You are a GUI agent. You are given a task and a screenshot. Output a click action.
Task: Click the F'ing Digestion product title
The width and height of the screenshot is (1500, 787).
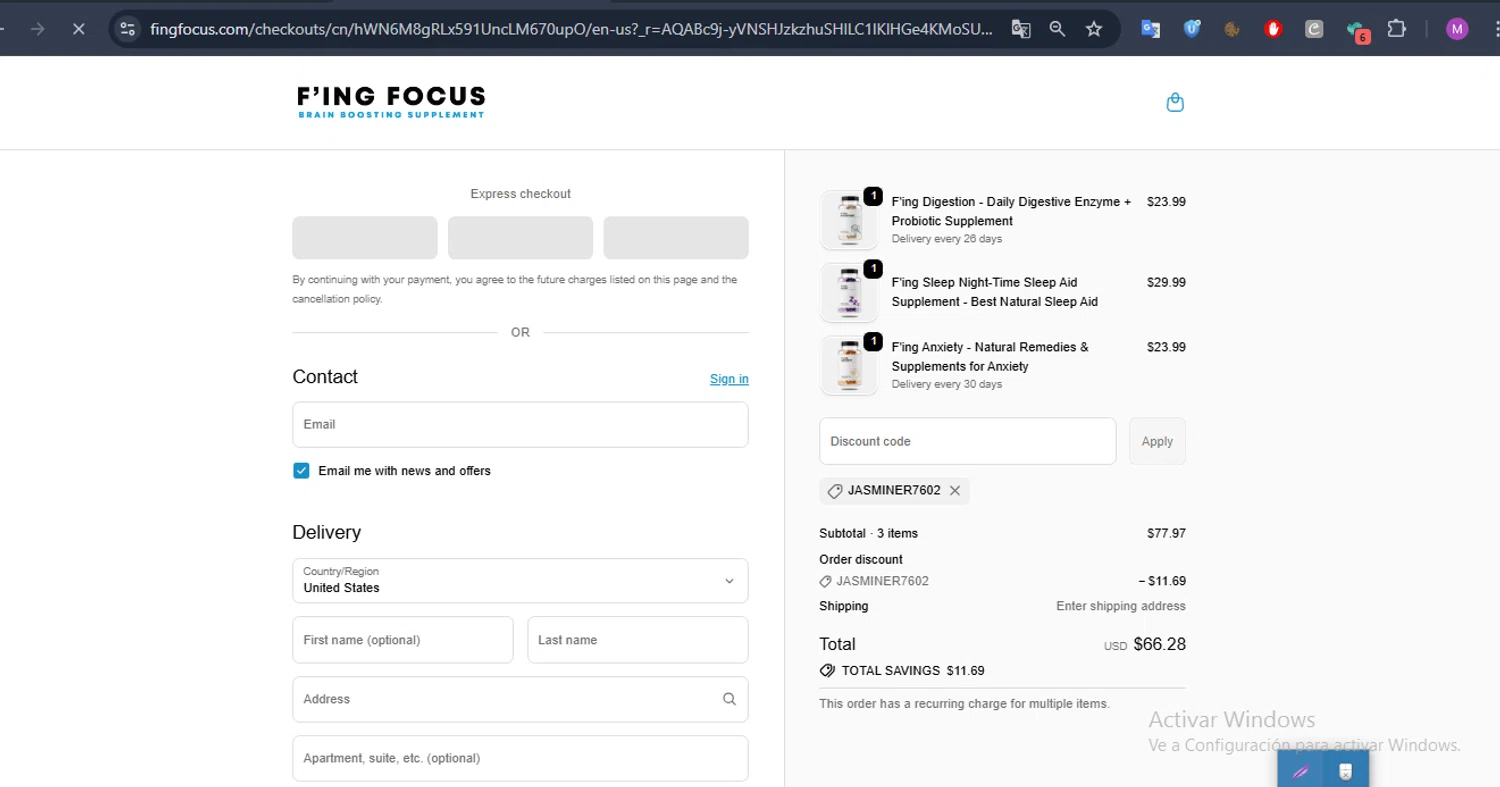pos(1011,211)
